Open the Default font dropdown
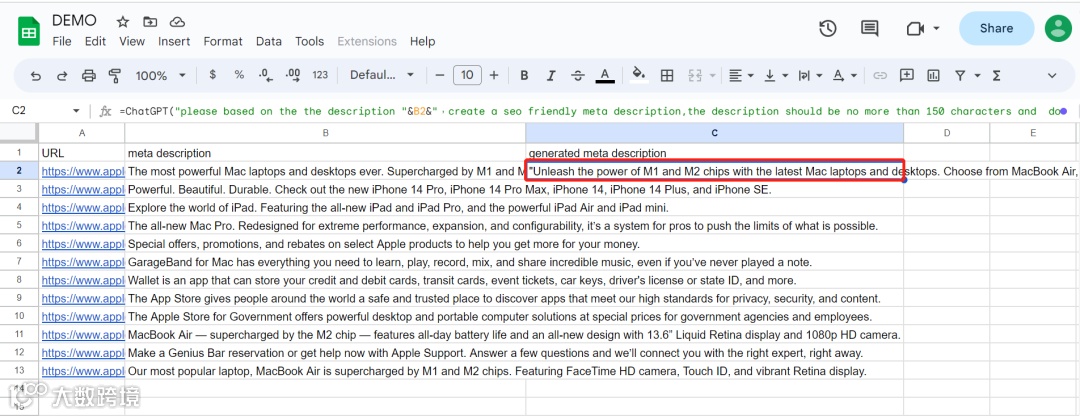1080x416 pixels. (x=382, y=75)
